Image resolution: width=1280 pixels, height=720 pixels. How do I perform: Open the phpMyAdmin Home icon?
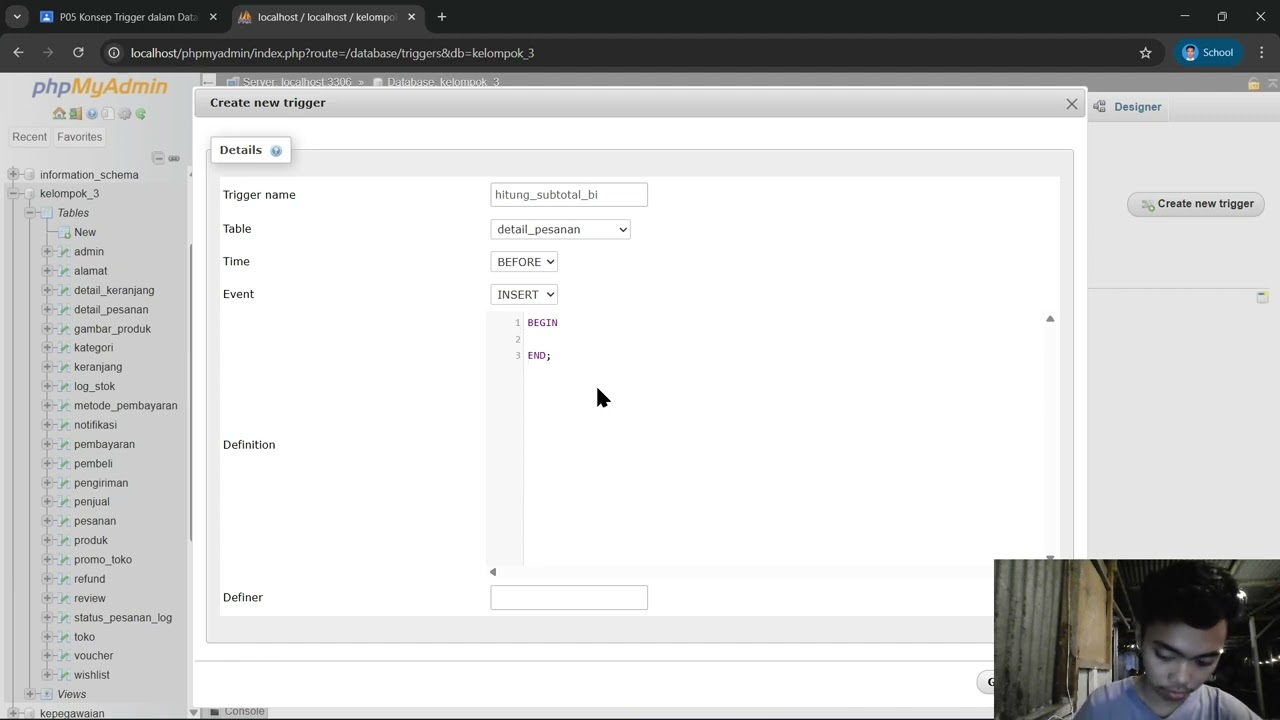(x=59, y=114)
